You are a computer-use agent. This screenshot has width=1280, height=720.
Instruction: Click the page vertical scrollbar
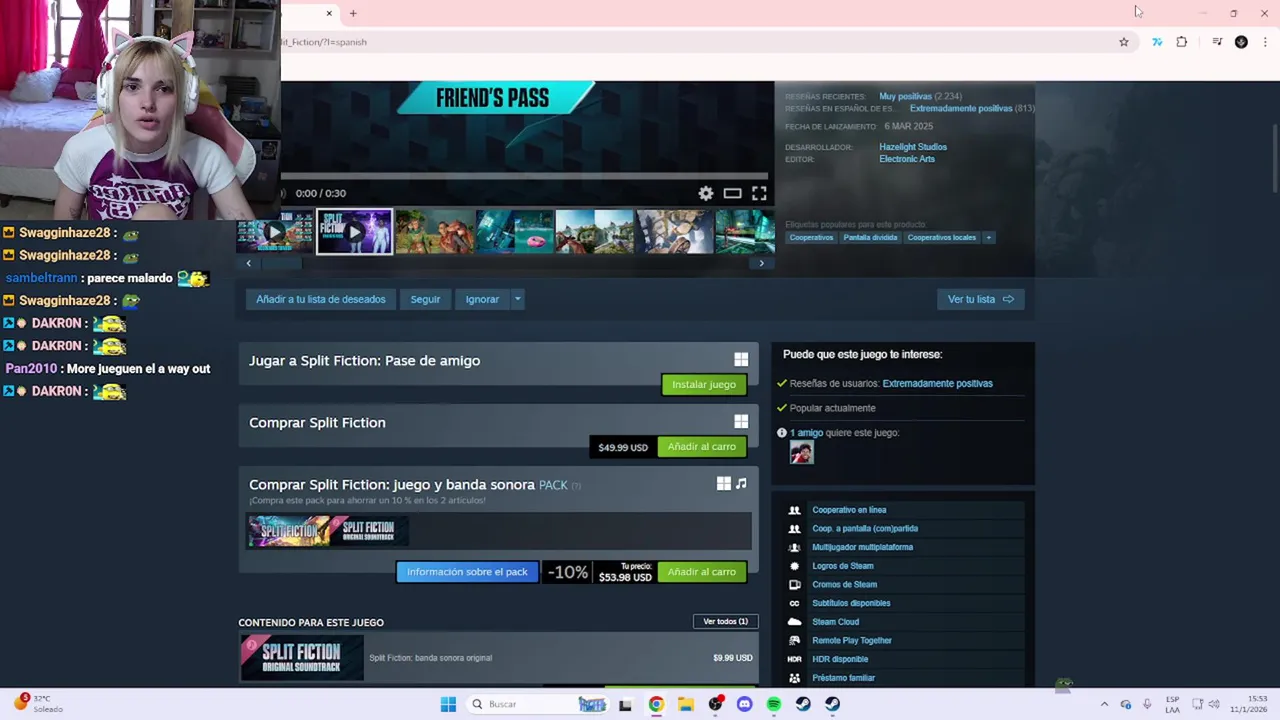(1275, 160)
